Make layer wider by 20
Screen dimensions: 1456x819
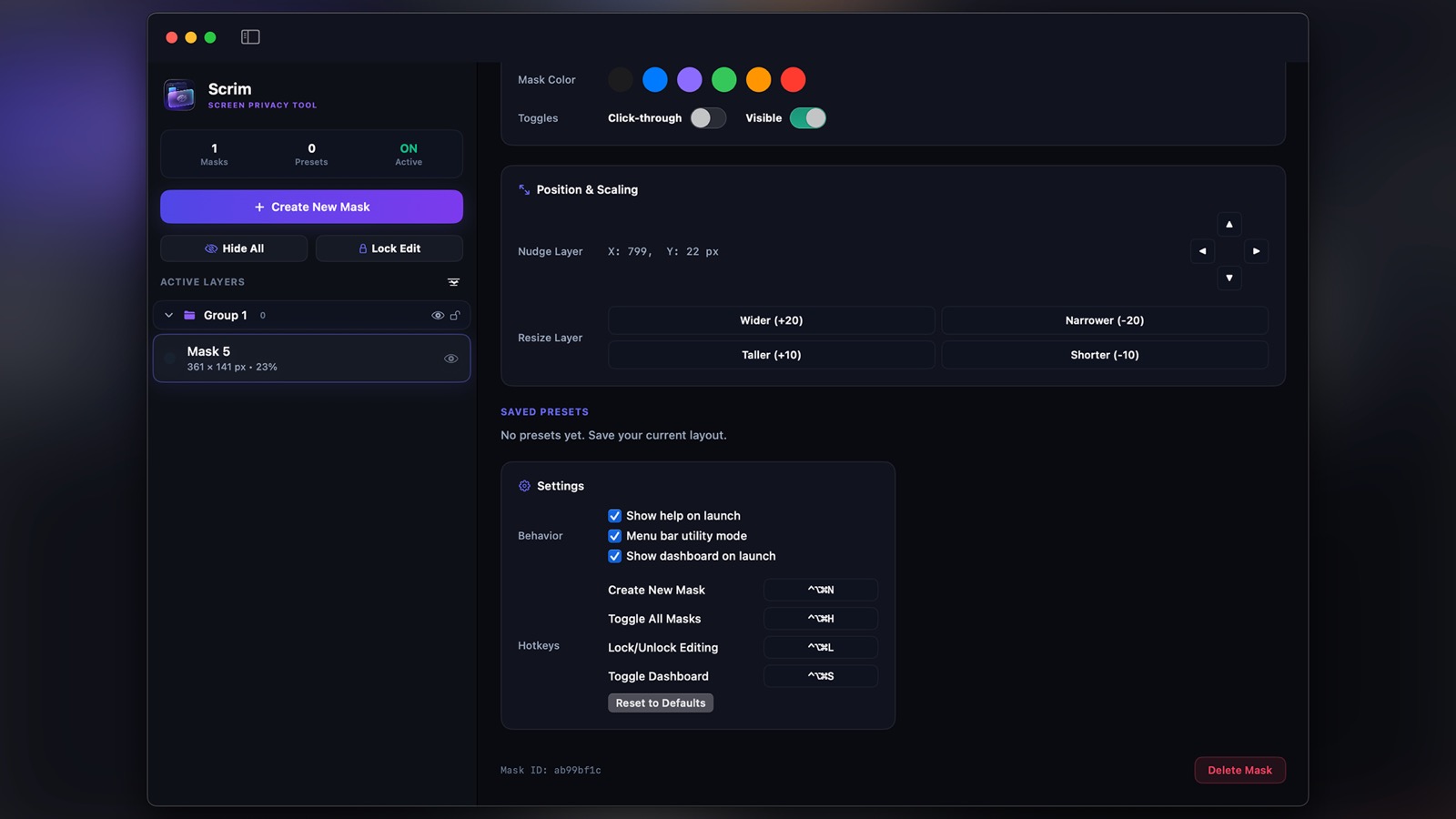[x=771, y=320]
